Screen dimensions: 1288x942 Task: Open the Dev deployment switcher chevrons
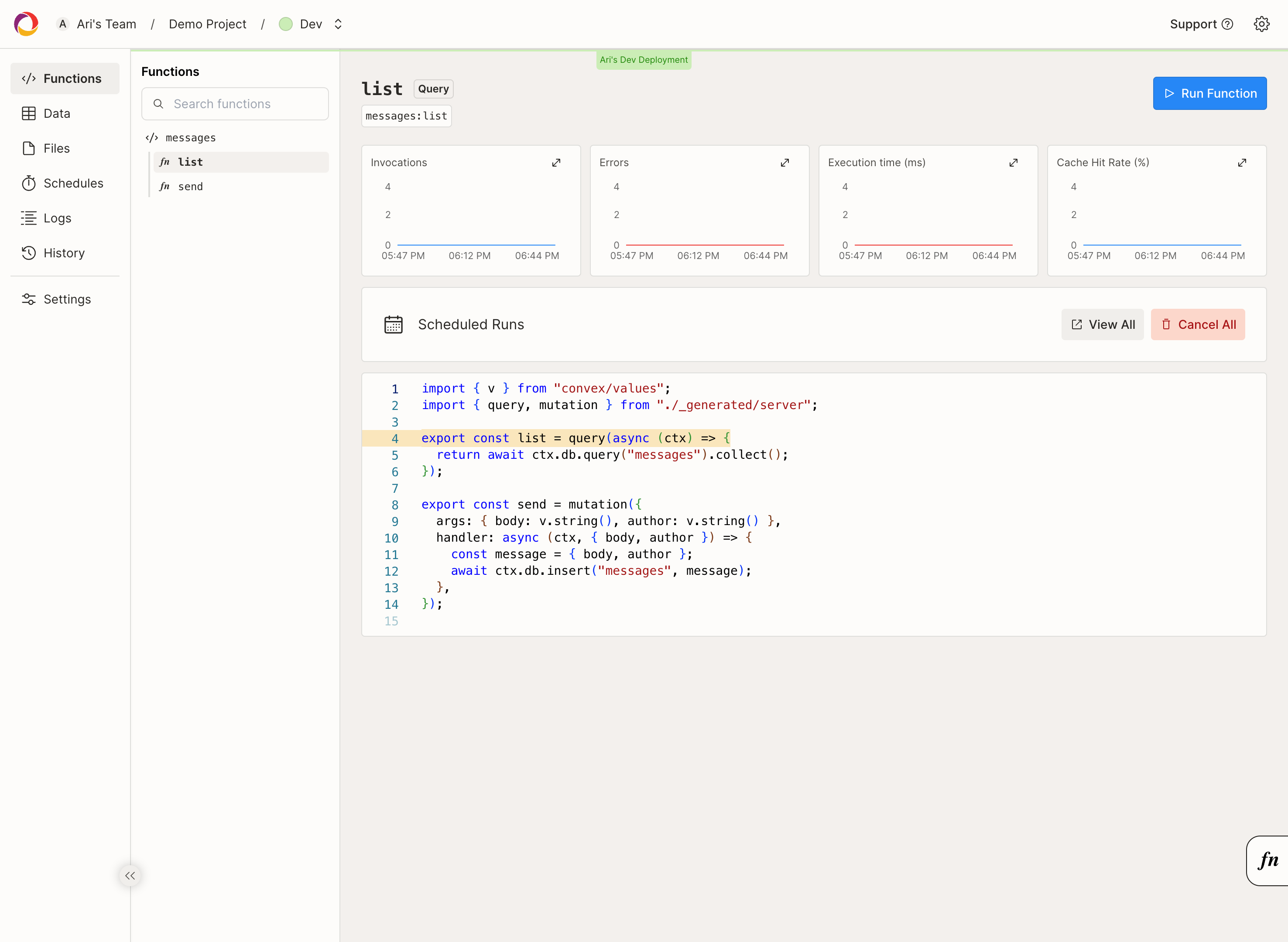tap(338, 24)
